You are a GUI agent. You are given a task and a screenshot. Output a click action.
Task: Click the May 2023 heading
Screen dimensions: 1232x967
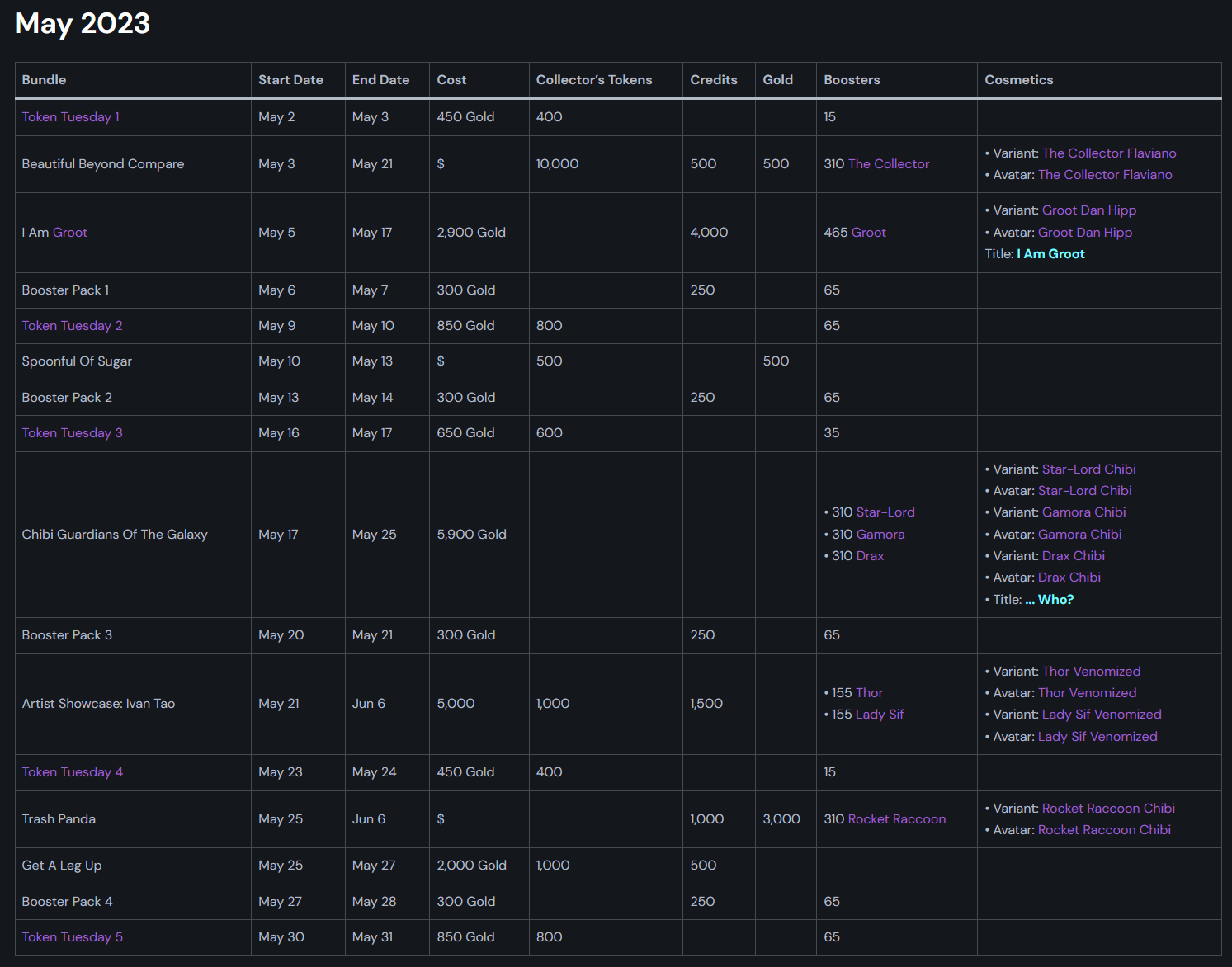click(83, 23)
